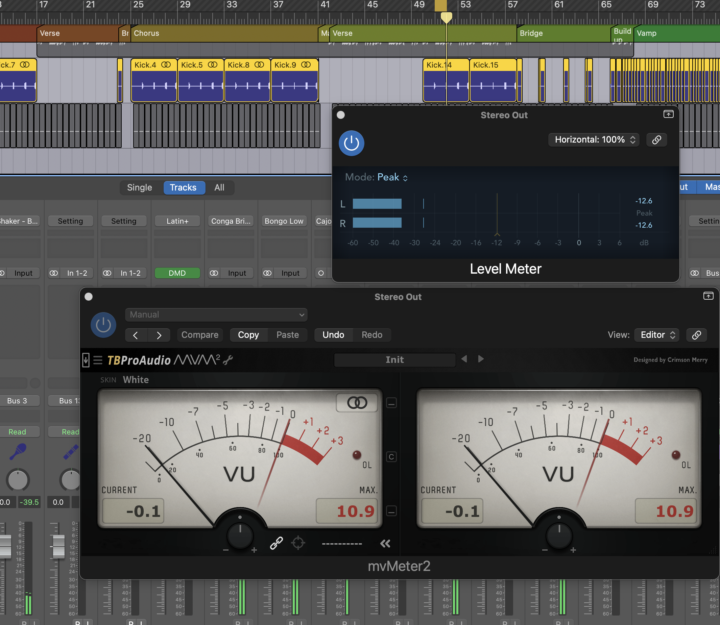720x625 pixels.
Task: Select the next mvMeter2 preset arrow
Action: [x=481, y=359]
